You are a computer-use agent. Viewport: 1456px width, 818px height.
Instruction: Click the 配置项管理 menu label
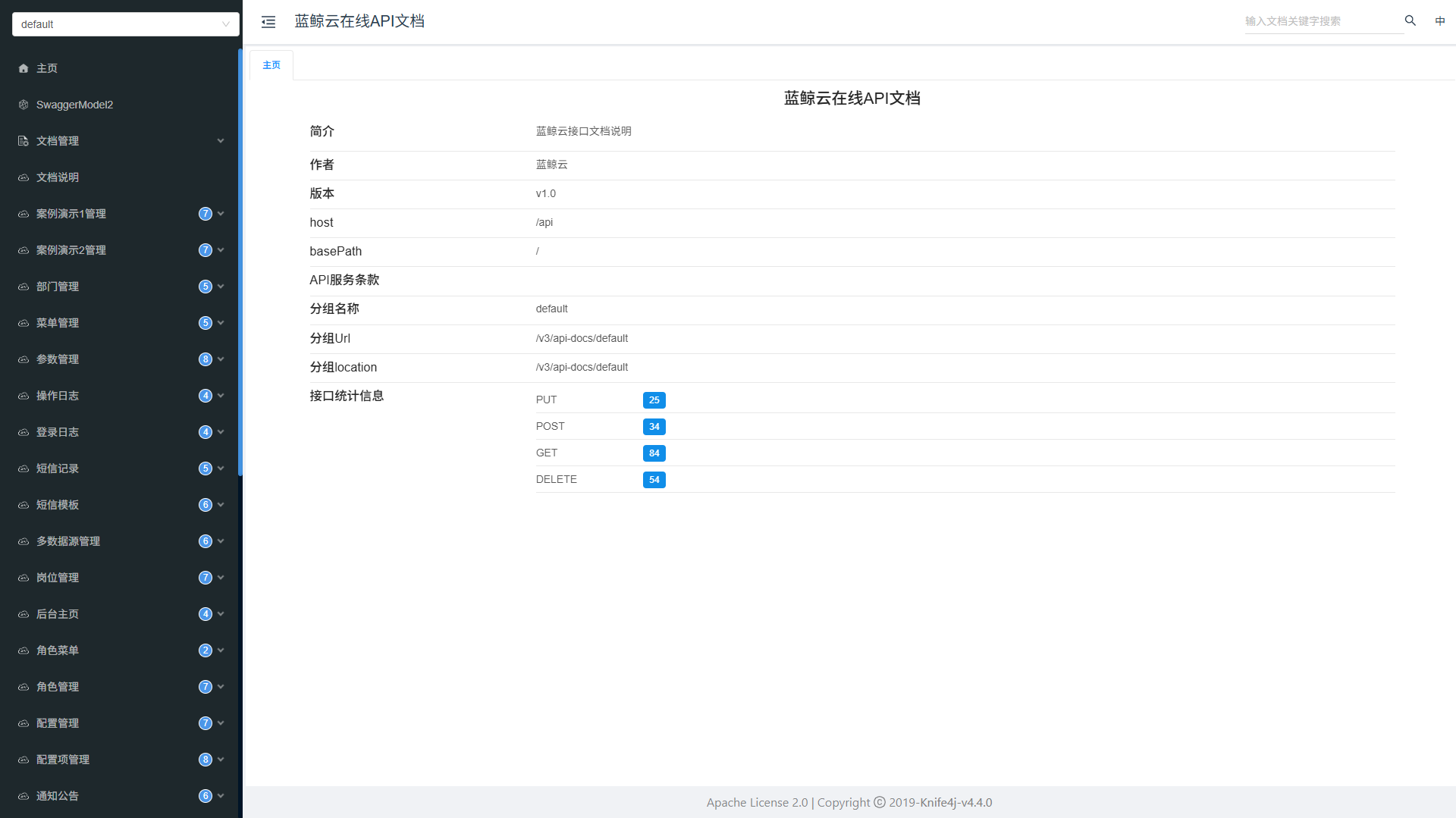(x=63, y=760)
